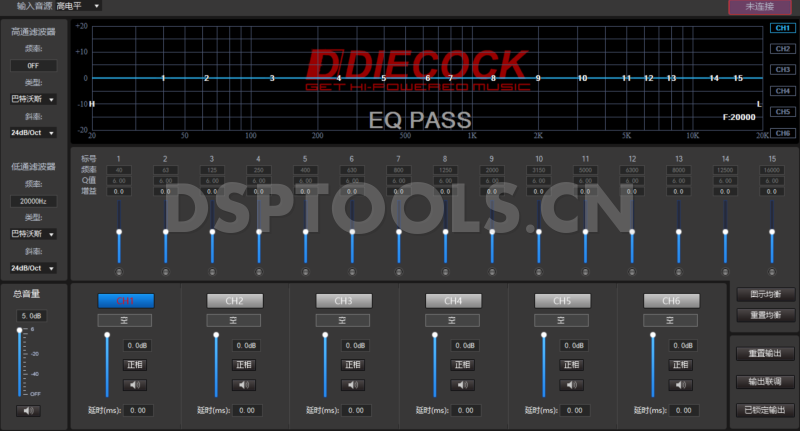Open the 输入音源 input source dropdown
This screenshot has width=800, height=431.
click(x=78, y=6)
